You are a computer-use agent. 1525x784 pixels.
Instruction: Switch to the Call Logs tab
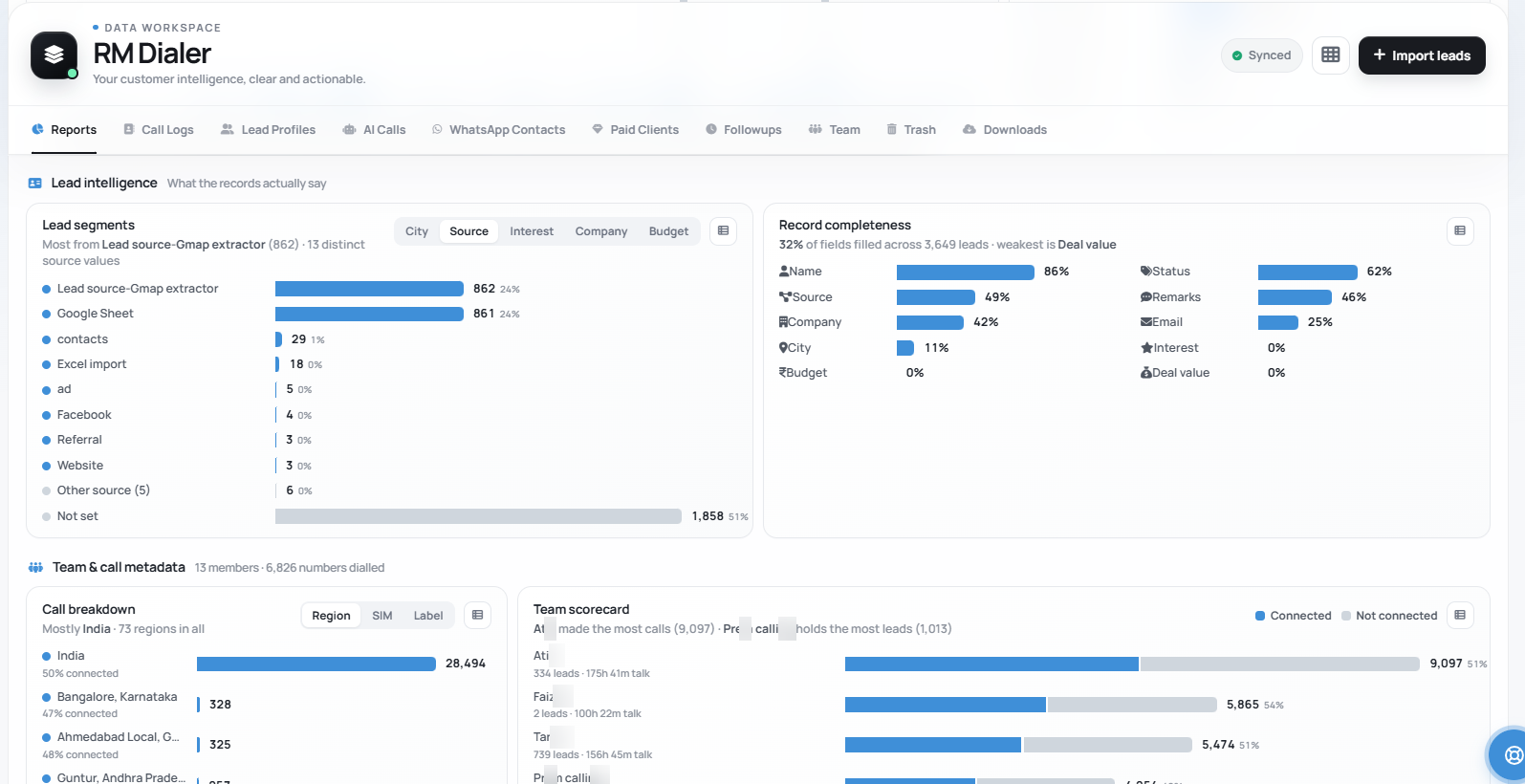coord(159,130)
